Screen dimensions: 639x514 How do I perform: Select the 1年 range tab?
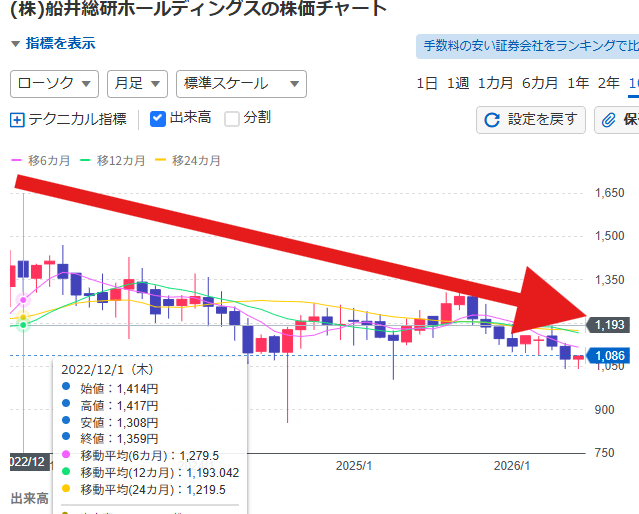tap(578, 83)
